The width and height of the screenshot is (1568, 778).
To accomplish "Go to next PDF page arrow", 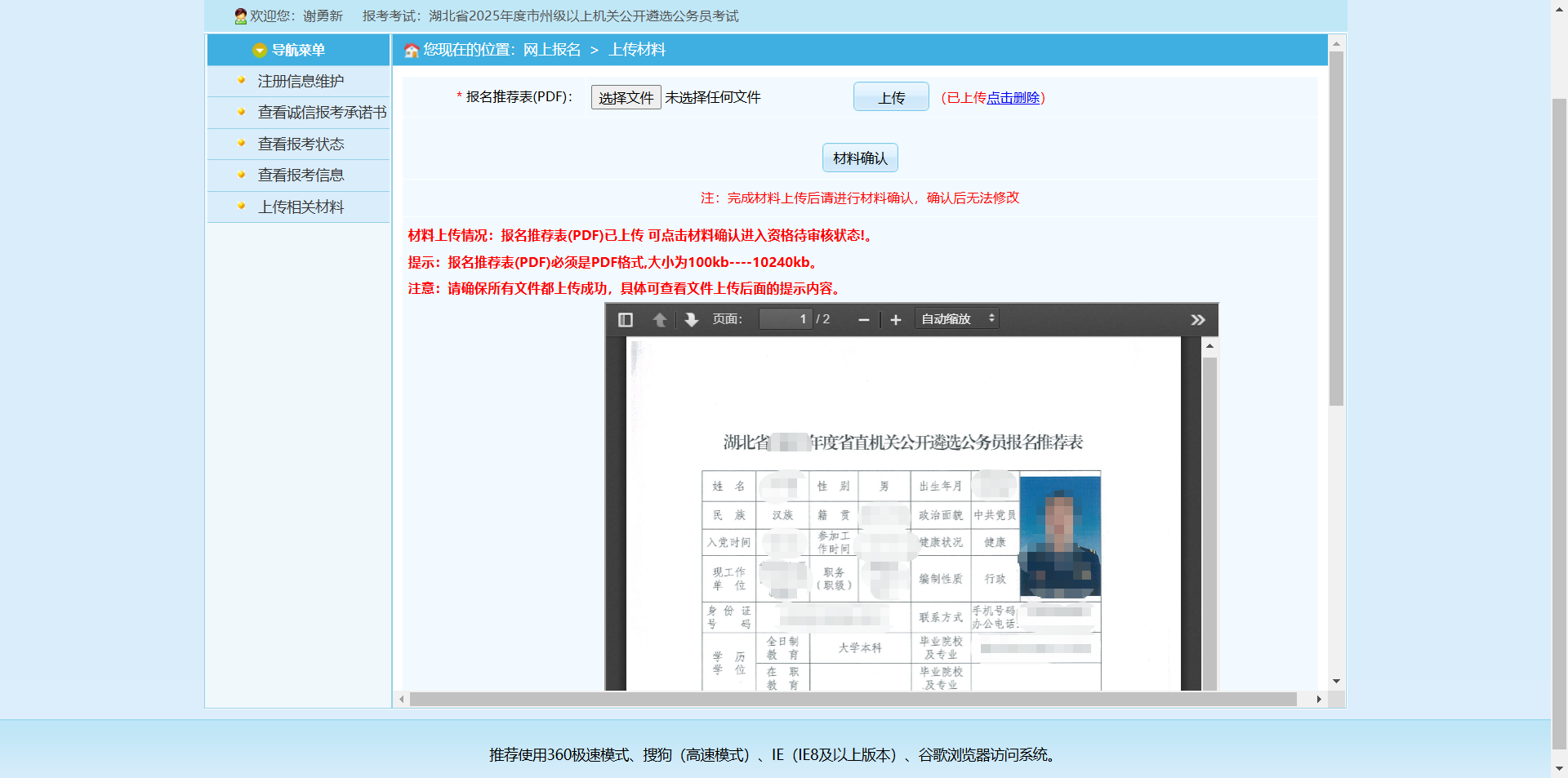I will (692, 319).
